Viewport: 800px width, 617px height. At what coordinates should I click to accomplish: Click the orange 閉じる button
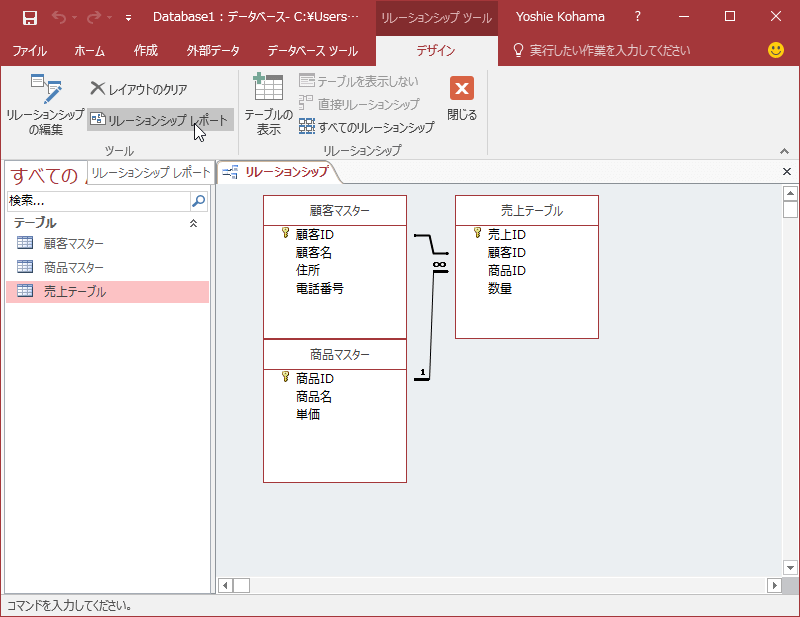coord(462,98)
